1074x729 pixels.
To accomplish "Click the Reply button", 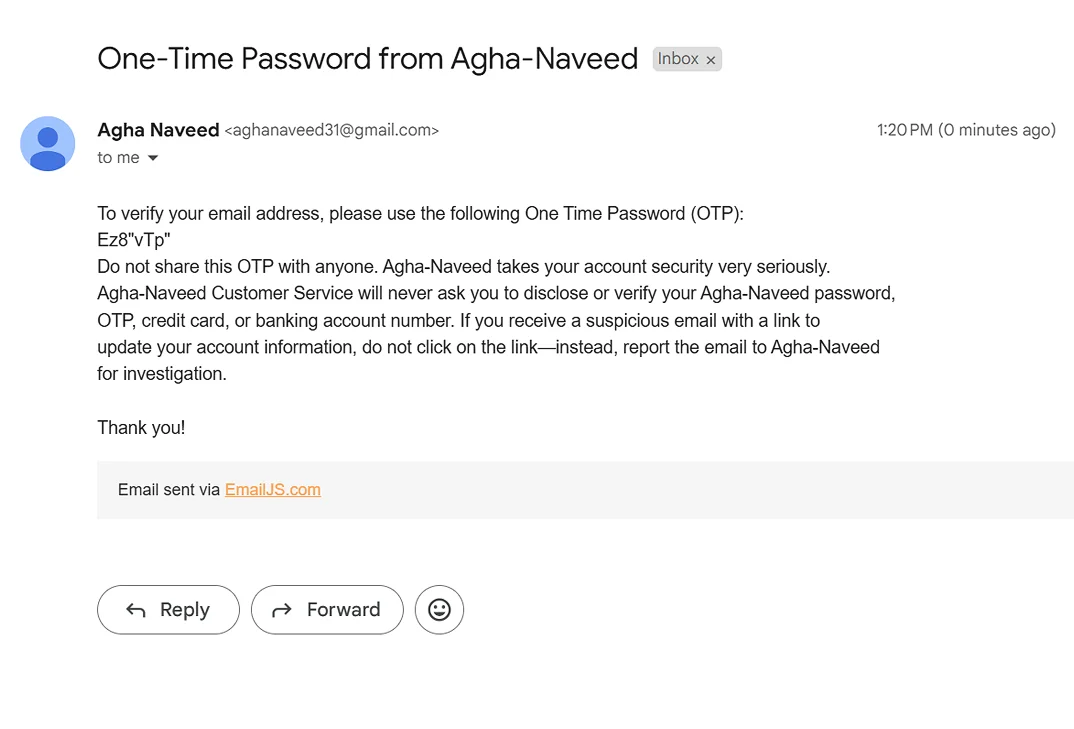I will click(x=168, y=610).
